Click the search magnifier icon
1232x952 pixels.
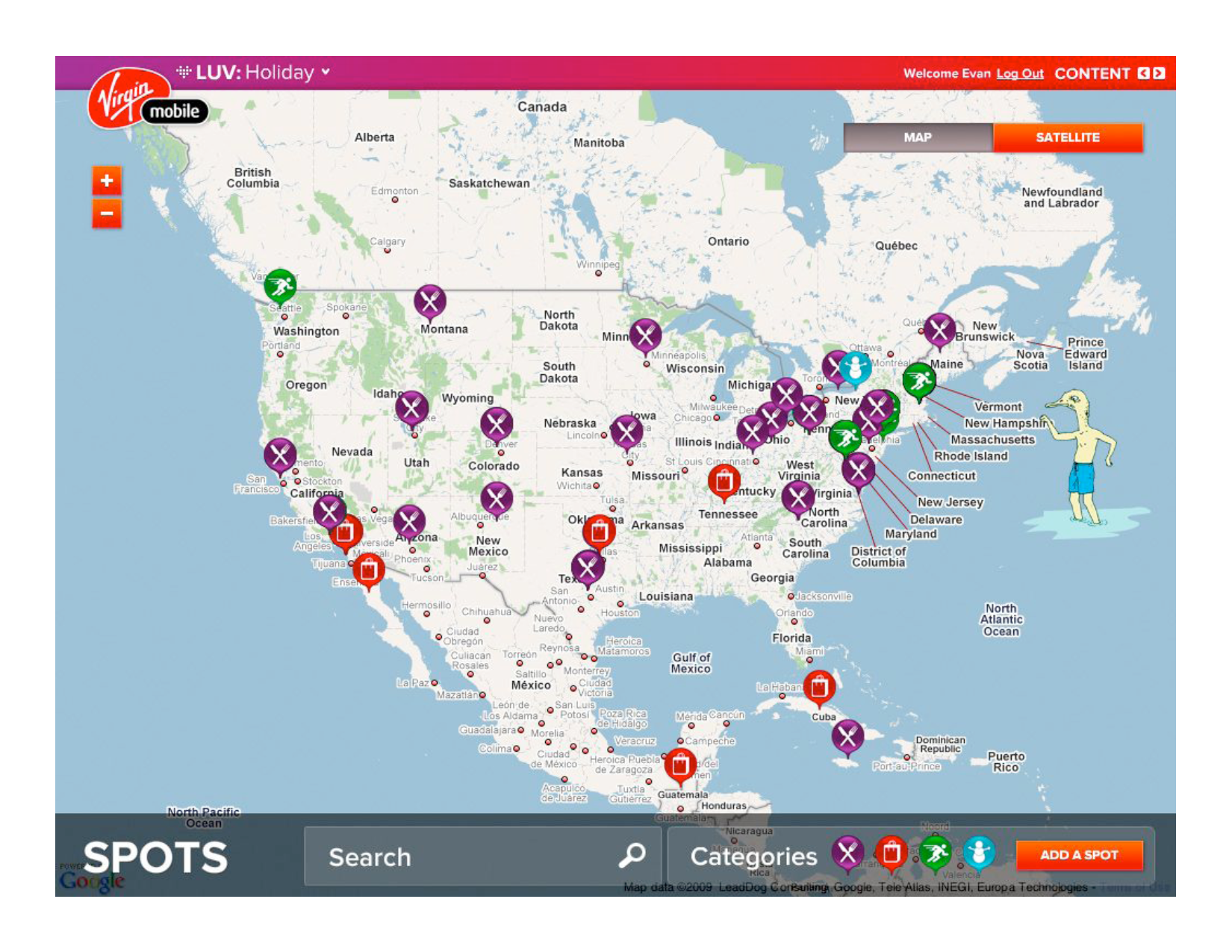pyautogui.click(x=632, y=856)
